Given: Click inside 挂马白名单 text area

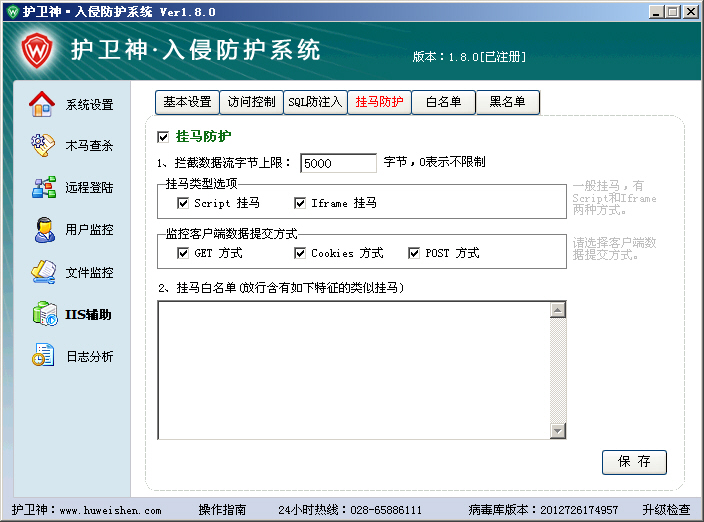Looking at the screenshot, I should (x=354, y=370).
